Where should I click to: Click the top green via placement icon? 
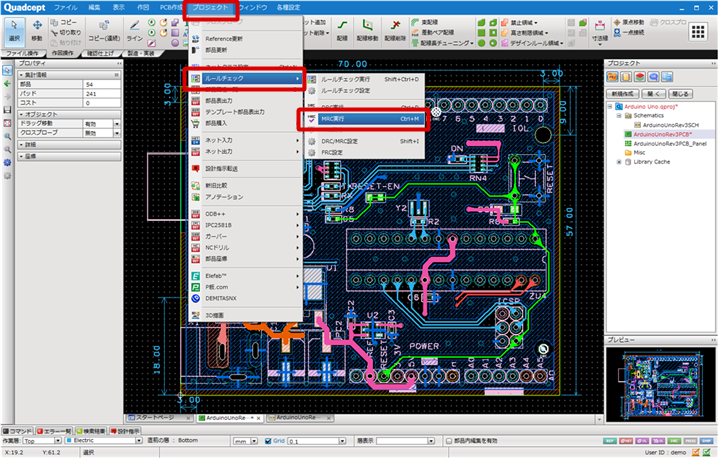click(x=152, y=22)
